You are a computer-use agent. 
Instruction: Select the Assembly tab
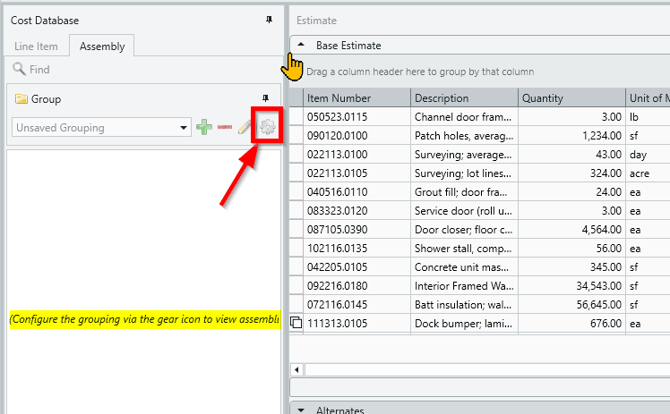tap(101, 46)
